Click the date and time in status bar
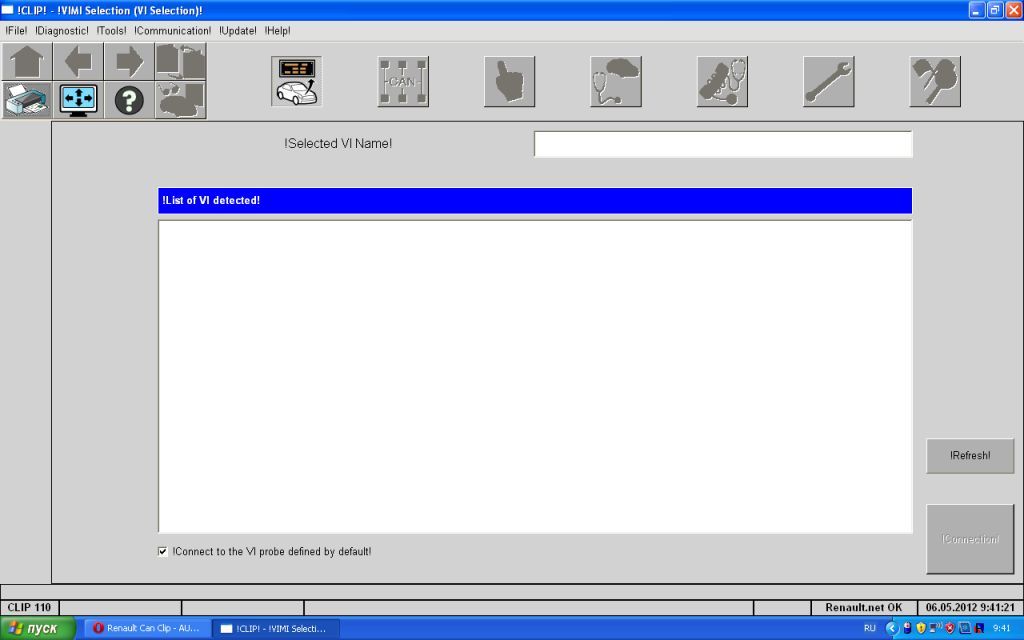The image size is (1024, 640). pyautogui.click(x=970, y=607)
